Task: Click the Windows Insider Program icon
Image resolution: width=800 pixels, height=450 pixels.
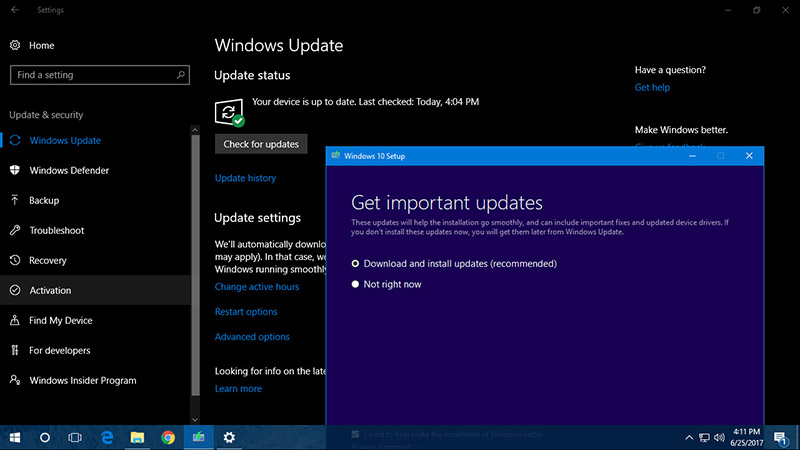Action: (15, 380)
